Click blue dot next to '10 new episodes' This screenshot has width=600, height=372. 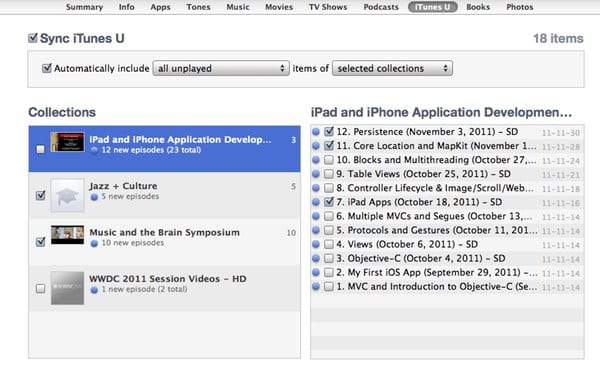click(94, 243)
